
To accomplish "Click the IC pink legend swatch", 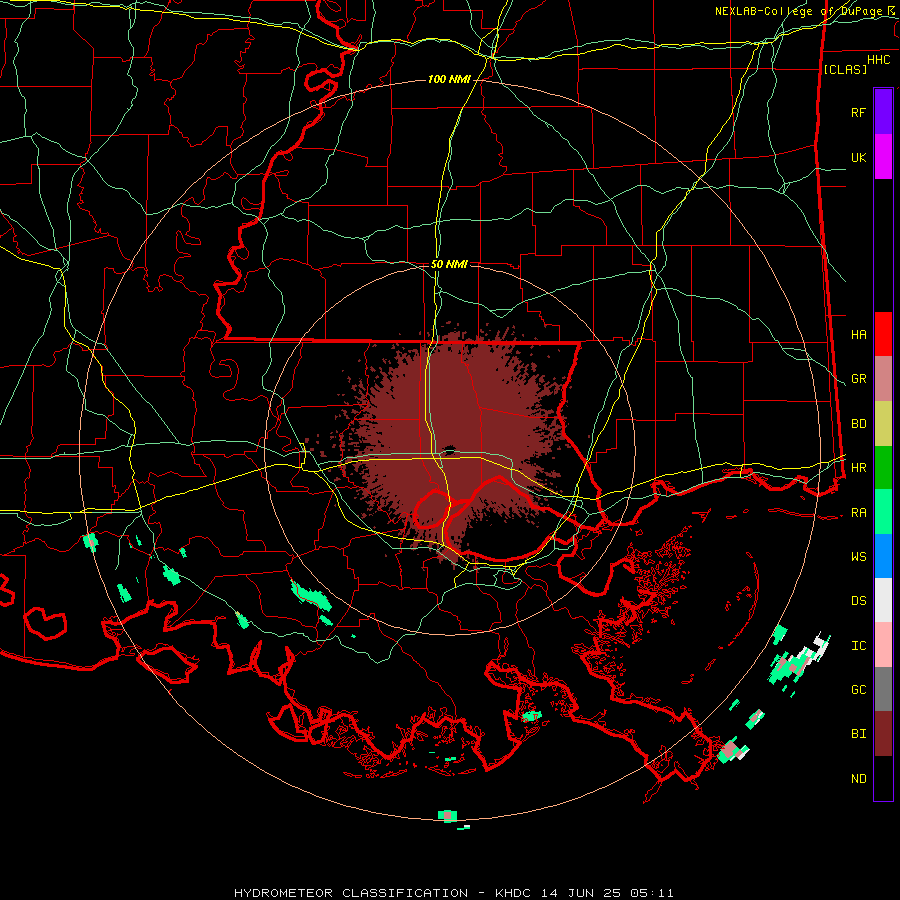I will click(883, 645).
